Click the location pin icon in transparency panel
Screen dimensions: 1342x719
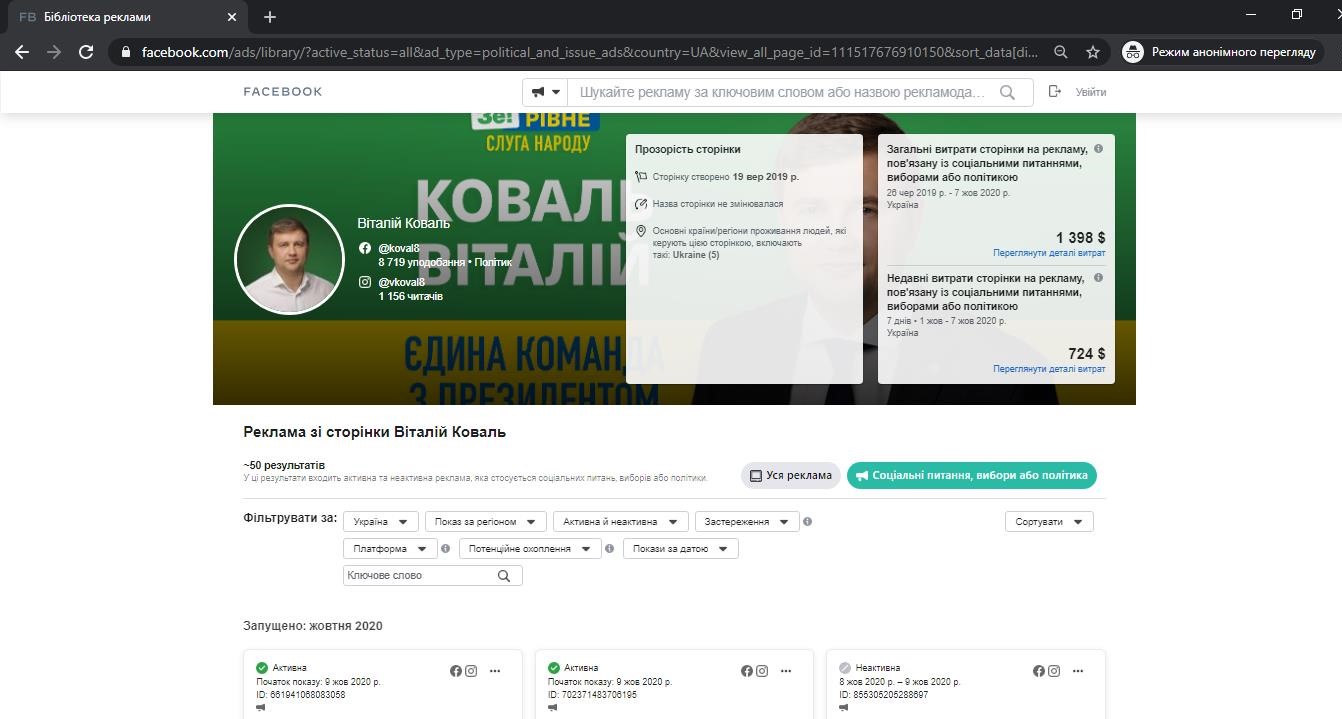pyautogui.click(x=642, y=231)
